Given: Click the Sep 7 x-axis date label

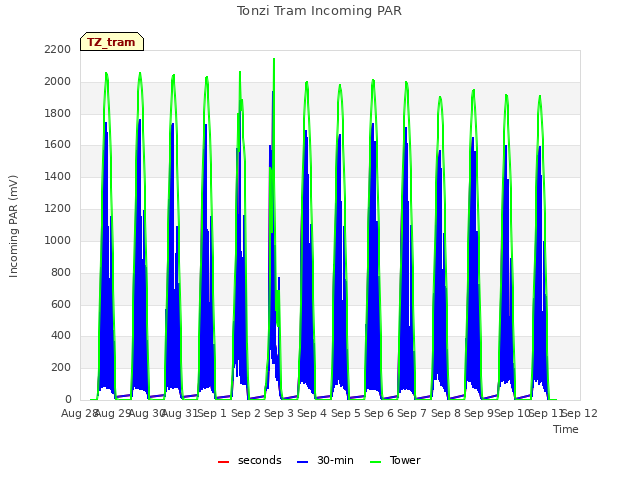Looking at the screenshot, I should pyautogui.click(x=412, y=413).
